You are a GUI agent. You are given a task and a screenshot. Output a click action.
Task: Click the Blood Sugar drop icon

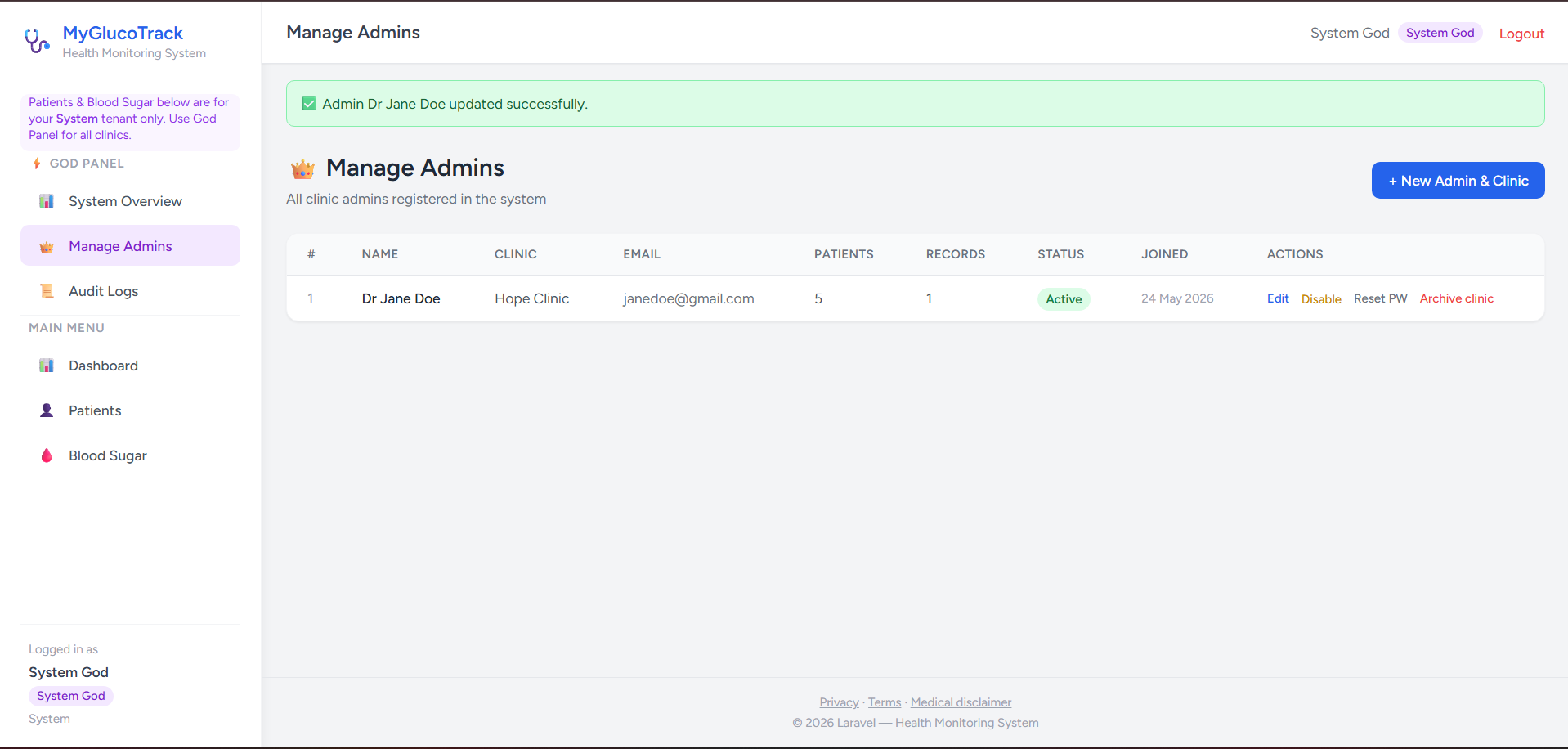click(x=47, y=455)
